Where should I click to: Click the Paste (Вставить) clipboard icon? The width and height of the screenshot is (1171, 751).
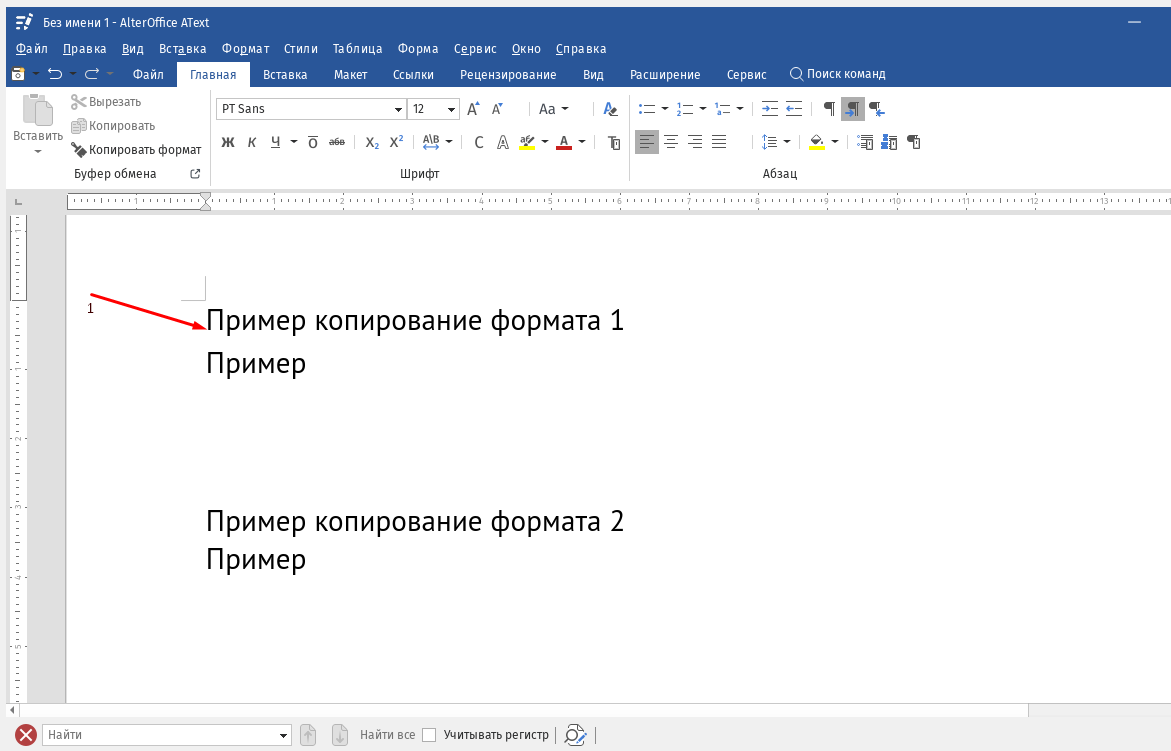pyautogui.click(x=37, y=110)
